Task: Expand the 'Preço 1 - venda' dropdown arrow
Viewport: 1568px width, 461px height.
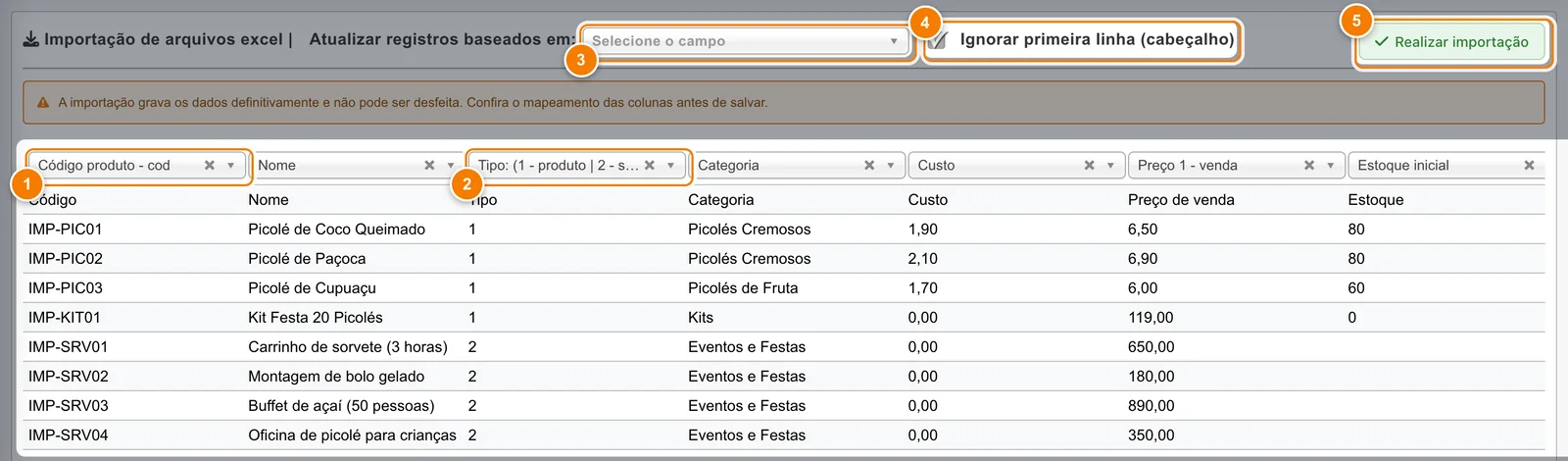Action: tap(1331, 166)
